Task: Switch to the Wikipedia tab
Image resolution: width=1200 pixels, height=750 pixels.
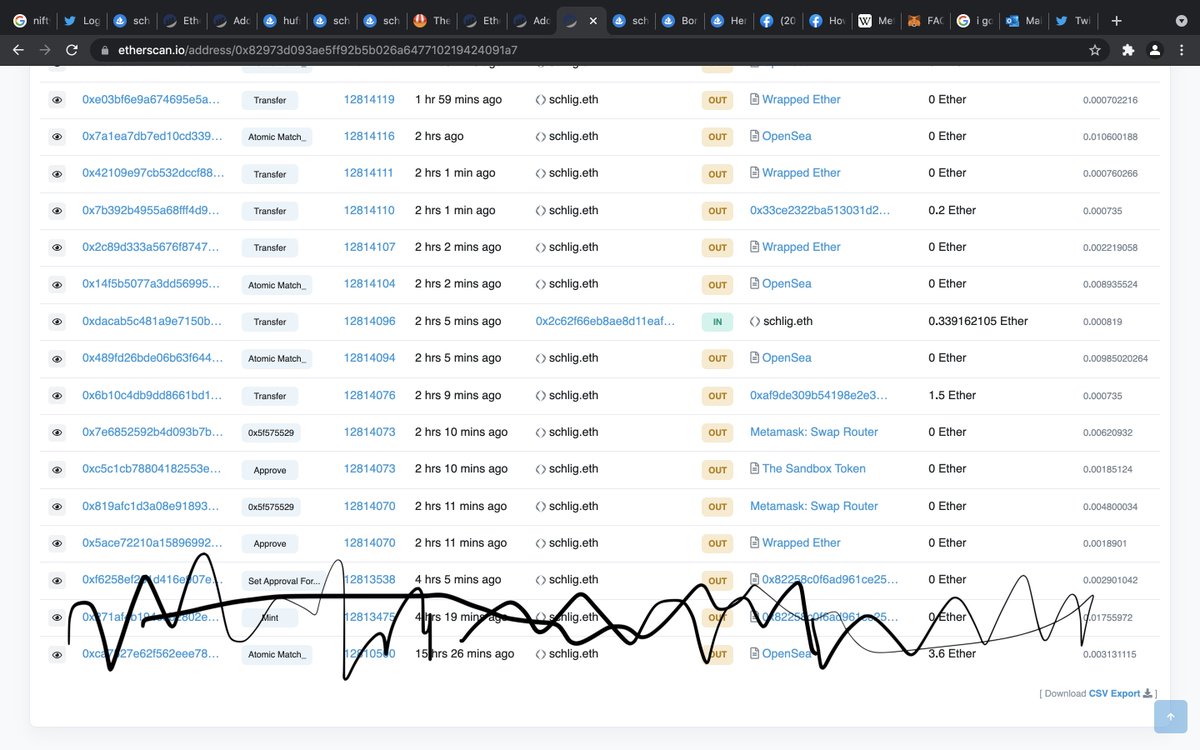Action: tap(878, 20)
